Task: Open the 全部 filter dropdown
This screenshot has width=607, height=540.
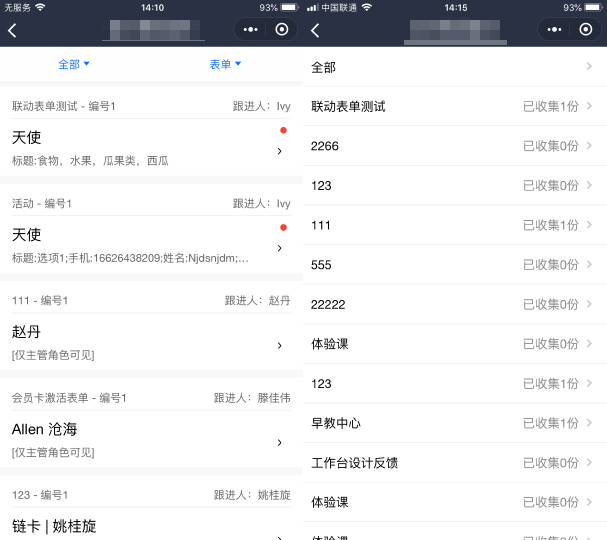Action: 74,65
